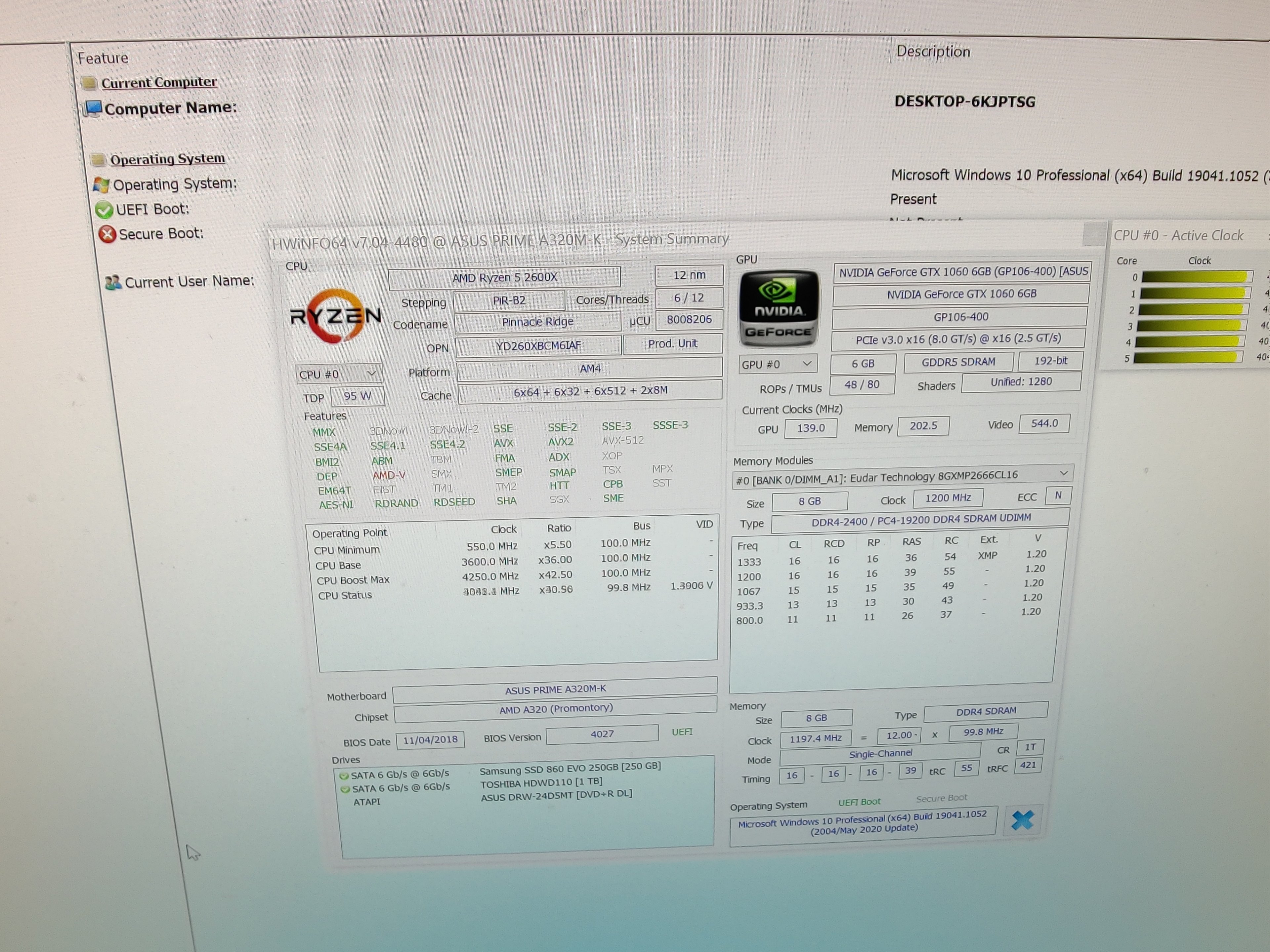Click the NVIDIA GeForce logo image
Viewport: 1270px width, 952px height.
[779, 309]
